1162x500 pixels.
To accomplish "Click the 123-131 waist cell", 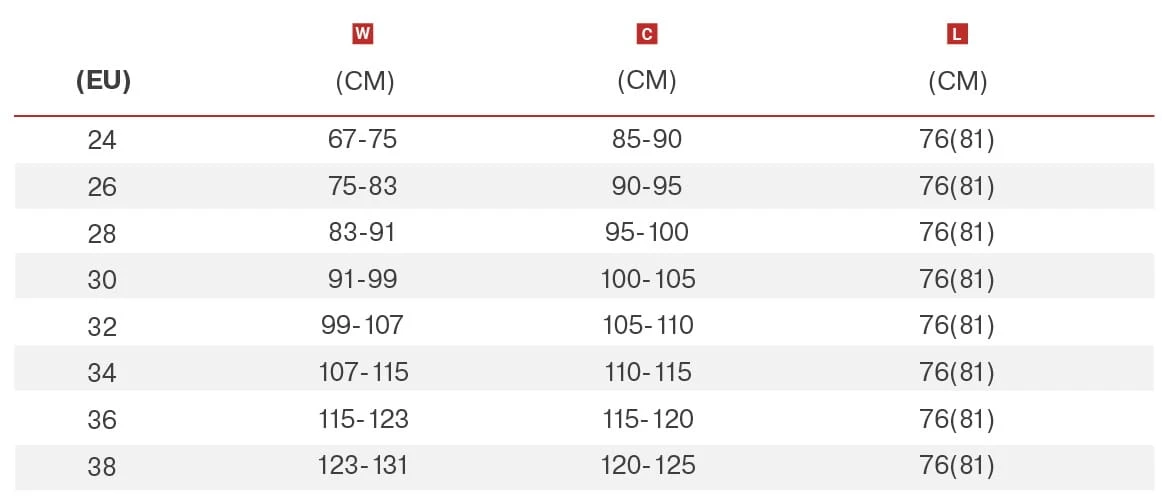I will (363, 466).
